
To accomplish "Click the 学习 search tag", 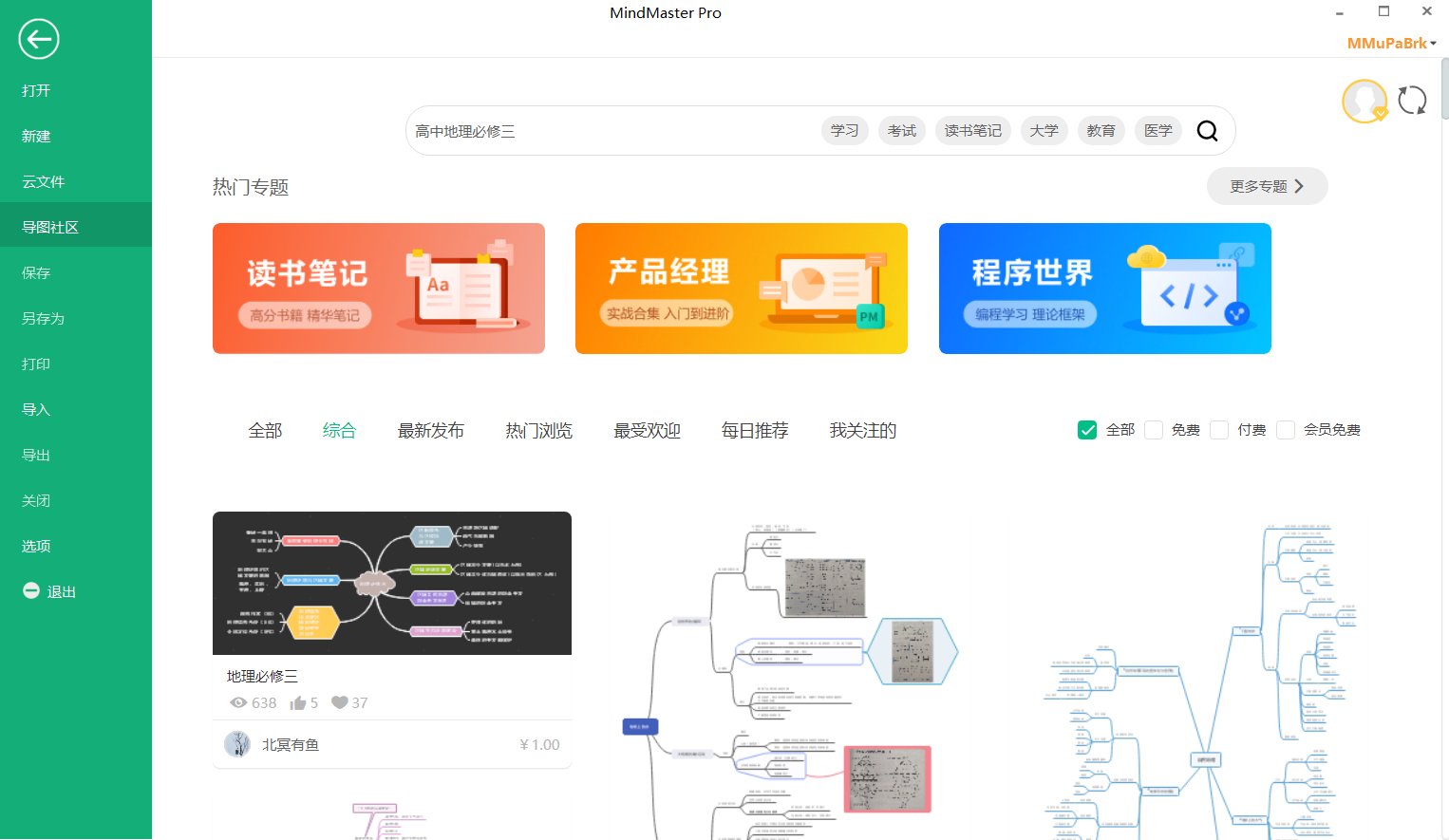I will (x=845, y=131).
